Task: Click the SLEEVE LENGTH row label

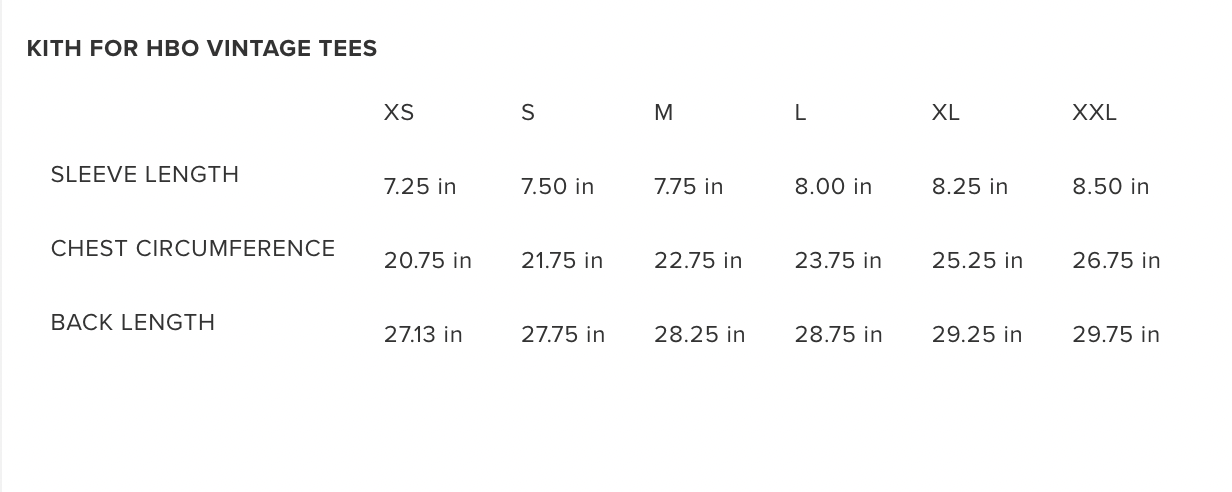Action: pos(145,175)
